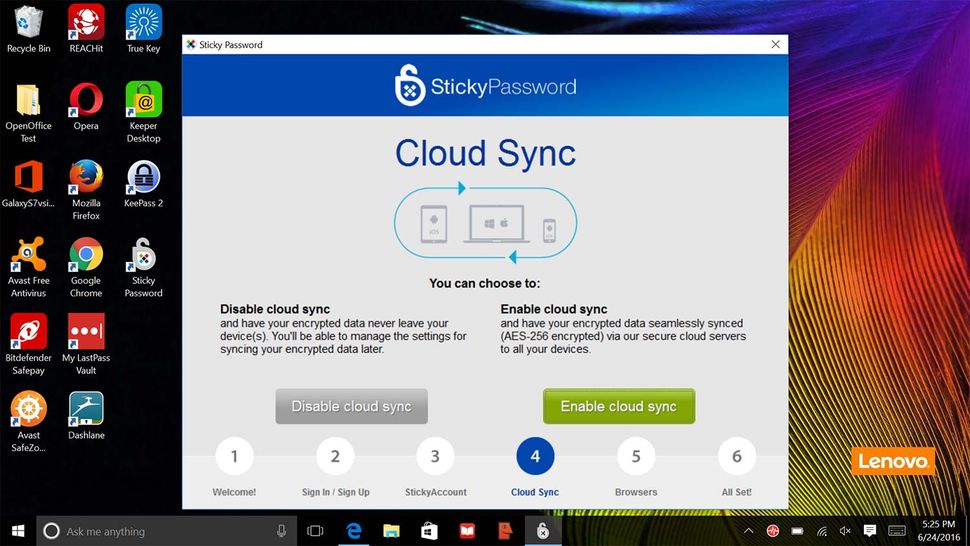The width and height of the screenshot is (970, 546).
Task: Click the muted volume tray icon
Action: point(846,531)
